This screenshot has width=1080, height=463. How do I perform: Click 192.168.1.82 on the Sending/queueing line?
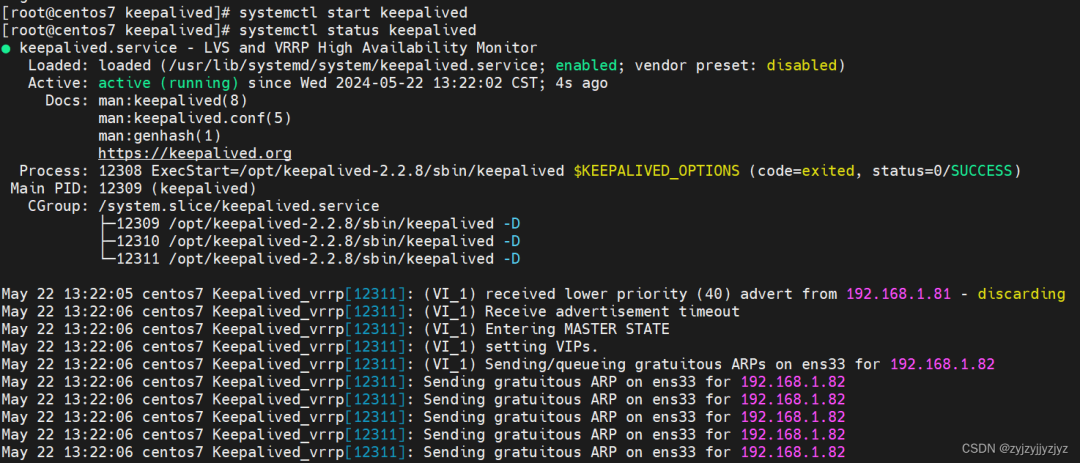(942, 364)
